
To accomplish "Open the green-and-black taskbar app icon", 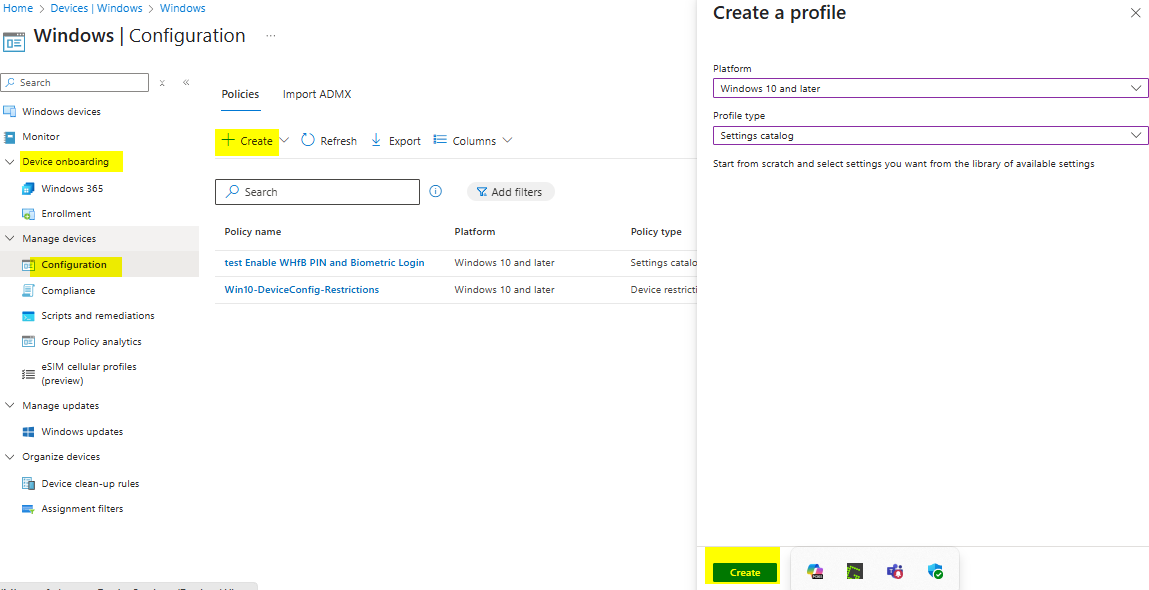I will (x=854, y=572).
